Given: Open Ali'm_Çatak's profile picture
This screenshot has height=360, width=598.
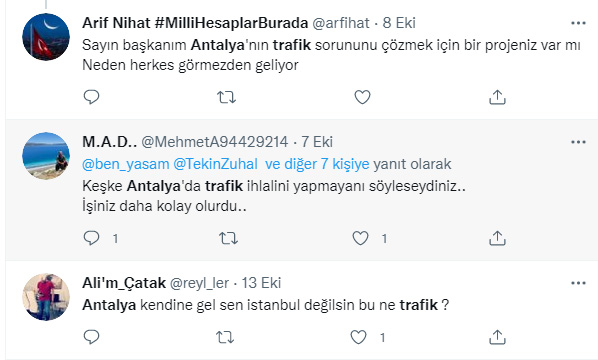Looking at the screenshot, I should [x=46, y=297].
